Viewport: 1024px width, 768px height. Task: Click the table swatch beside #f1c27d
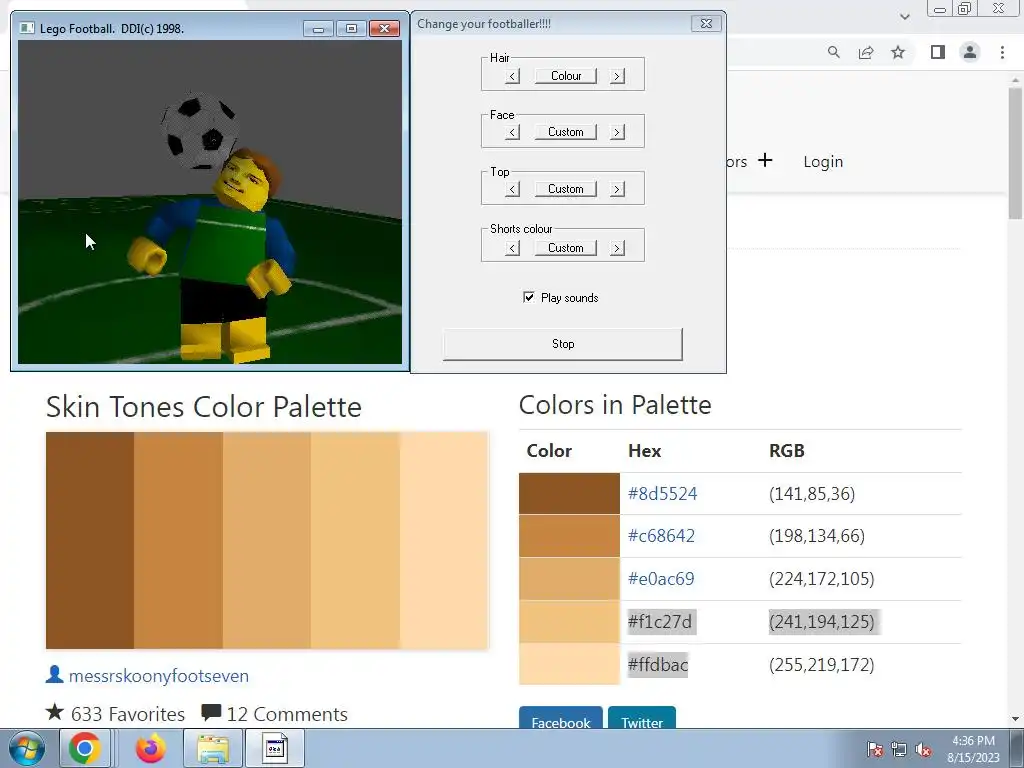569,622
